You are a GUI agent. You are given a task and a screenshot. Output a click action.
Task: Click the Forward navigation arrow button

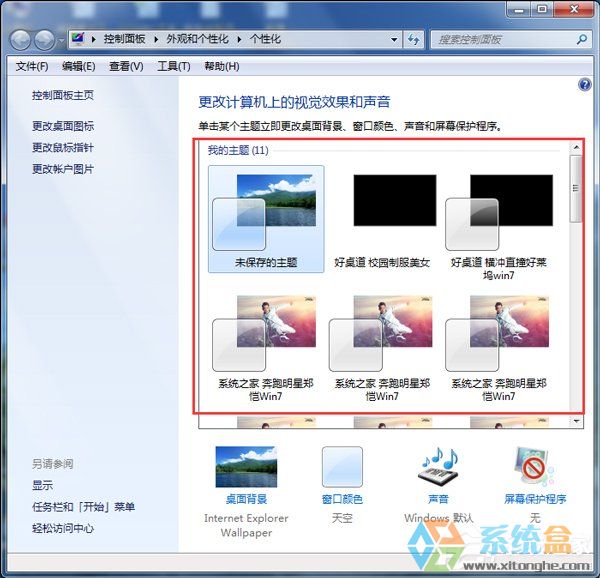pos(44,40)
